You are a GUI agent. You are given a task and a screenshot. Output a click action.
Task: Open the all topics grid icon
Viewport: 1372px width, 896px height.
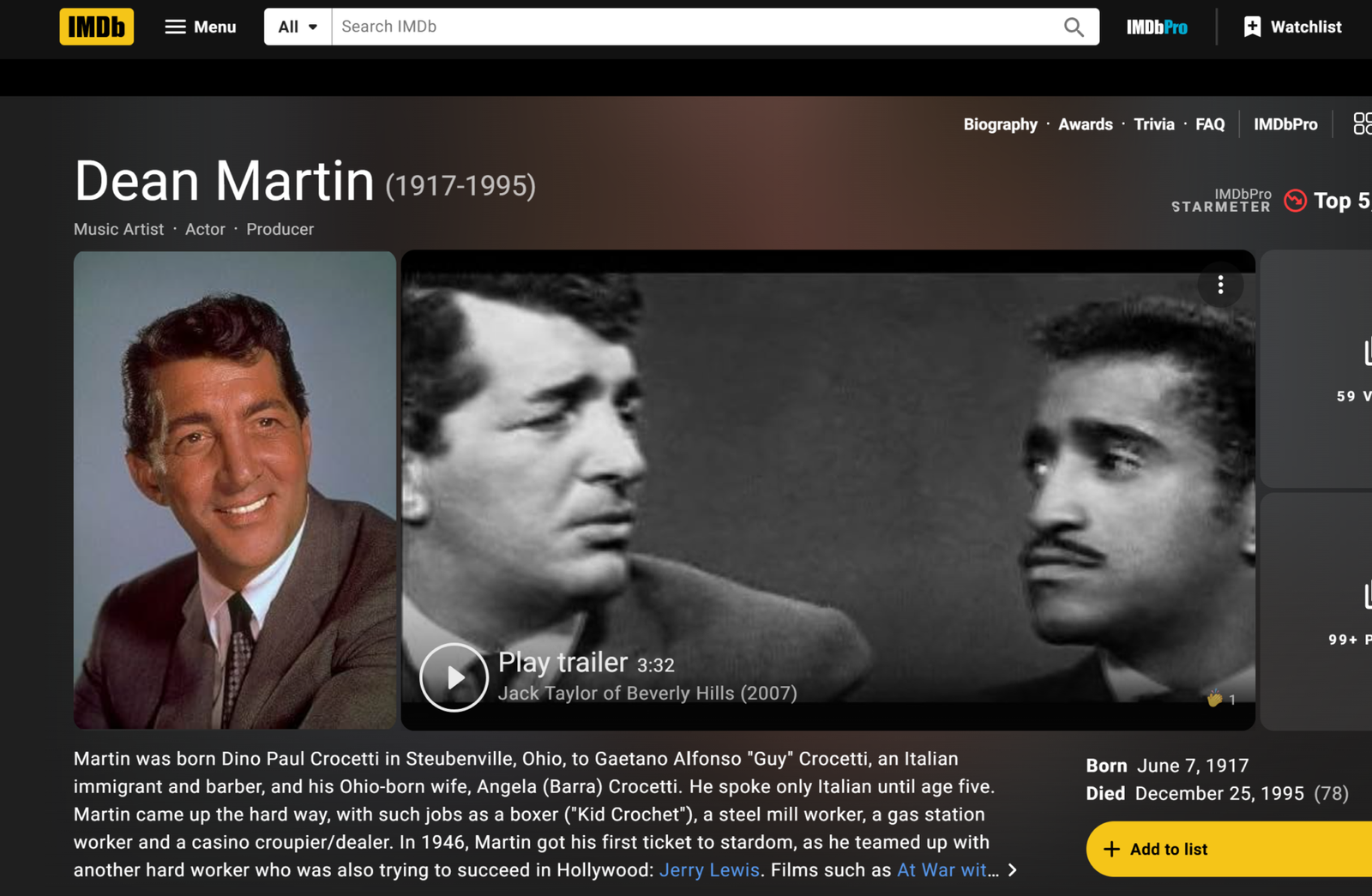(x=1361, y=124)
